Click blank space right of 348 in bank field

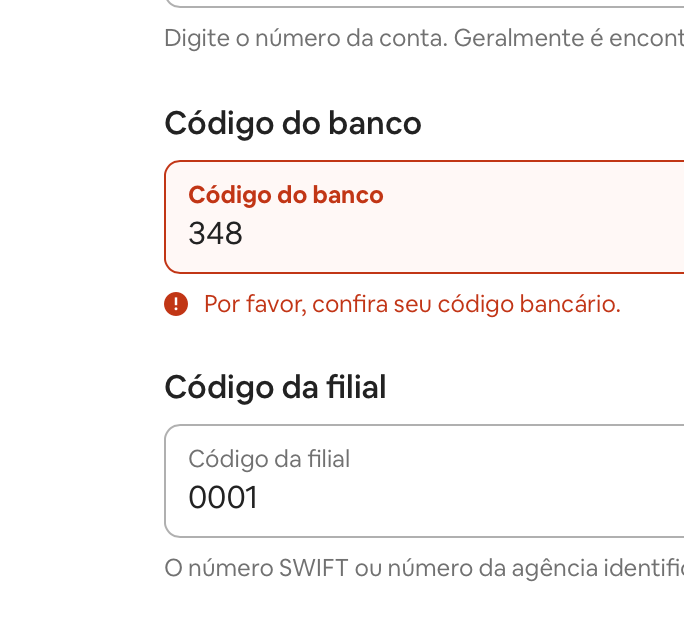[480, 234]
